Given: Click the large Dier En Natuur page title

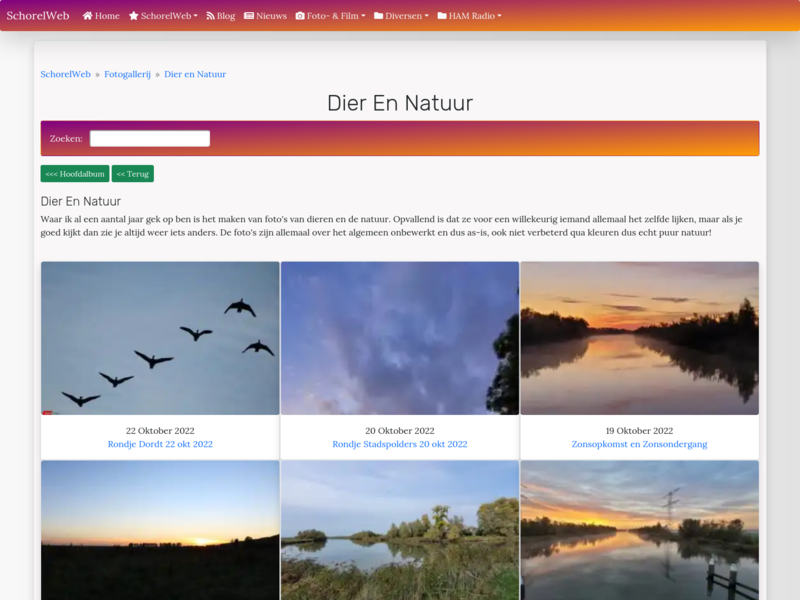Looking at the screenshot, I should click(x=400, y=103).
